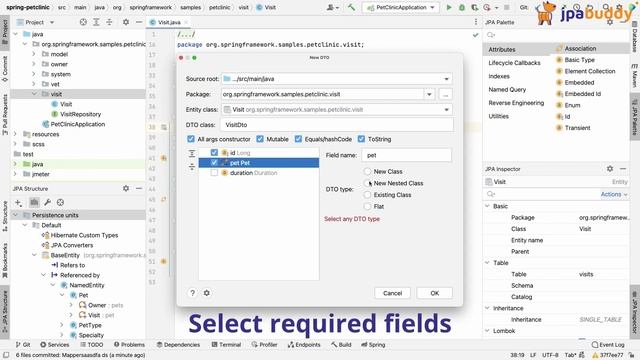Viewport: 640px width, 360px height.
Task: Collapse all in the Project panel toolbar
Action: pos(109,22)
